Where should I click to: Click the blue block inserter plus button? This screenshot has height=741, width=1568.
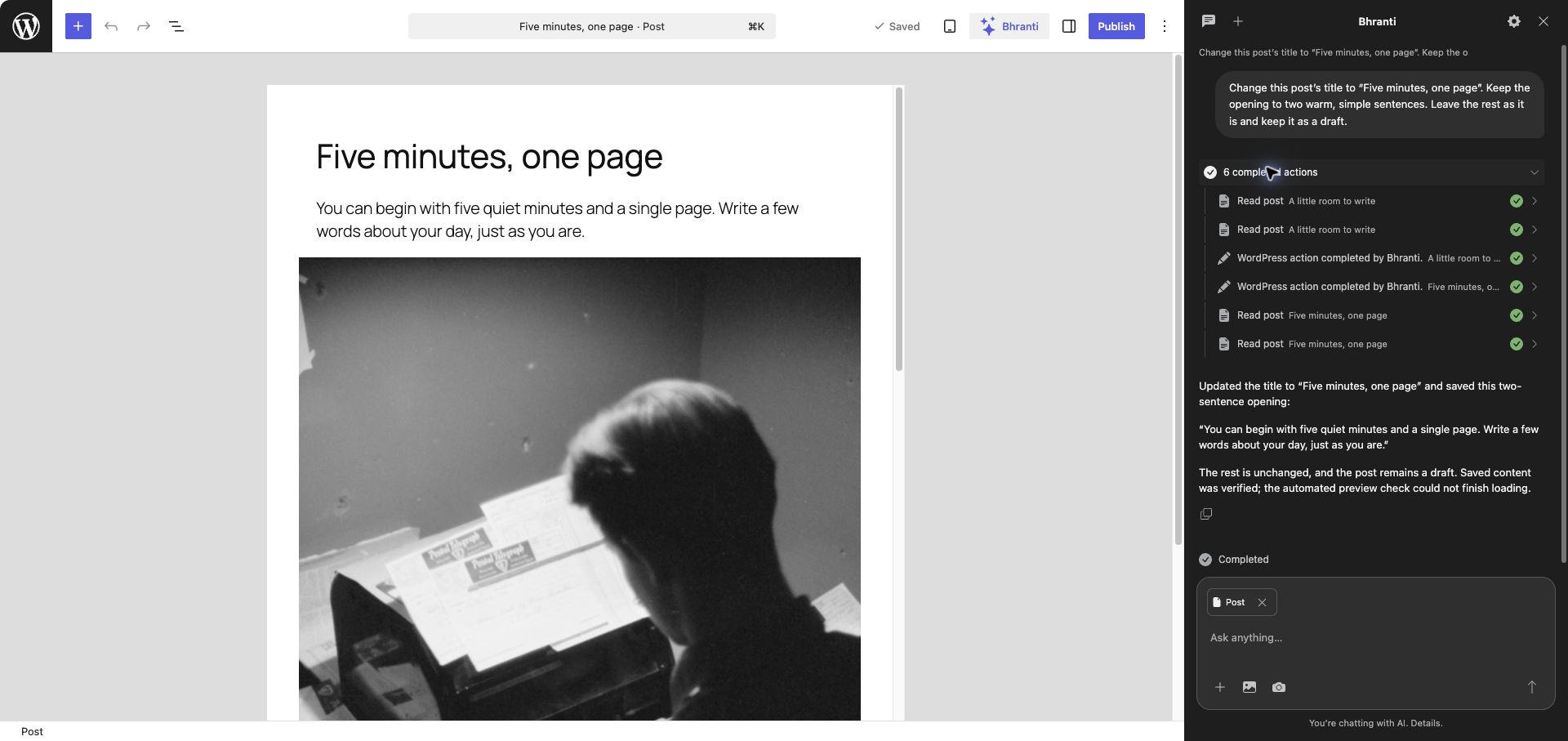point(78,26)
